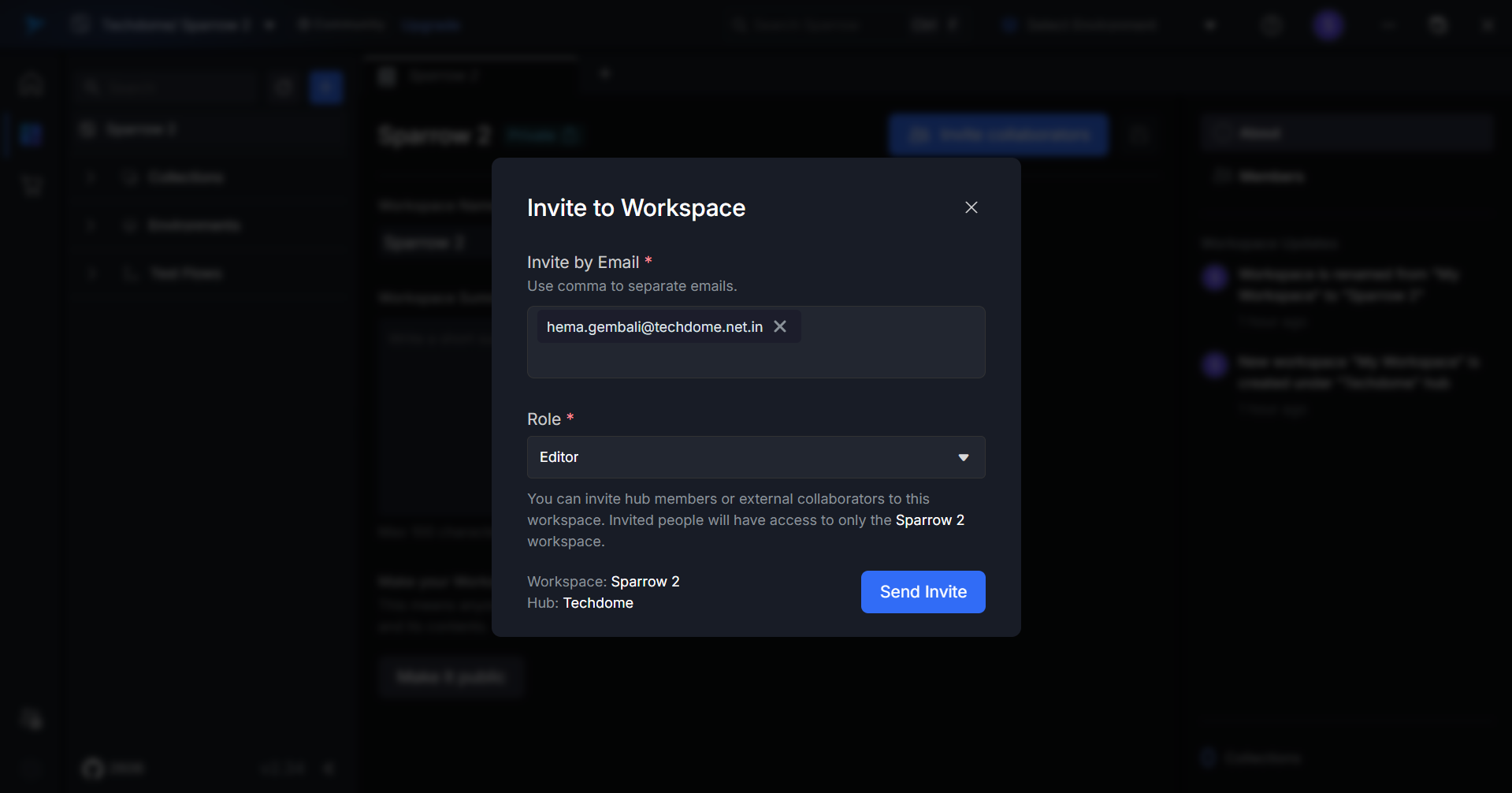This screenshot has width=1512, height=793.
Task: Click the GitHub icon at the sidebar bottom
Action: pos(92,768)
